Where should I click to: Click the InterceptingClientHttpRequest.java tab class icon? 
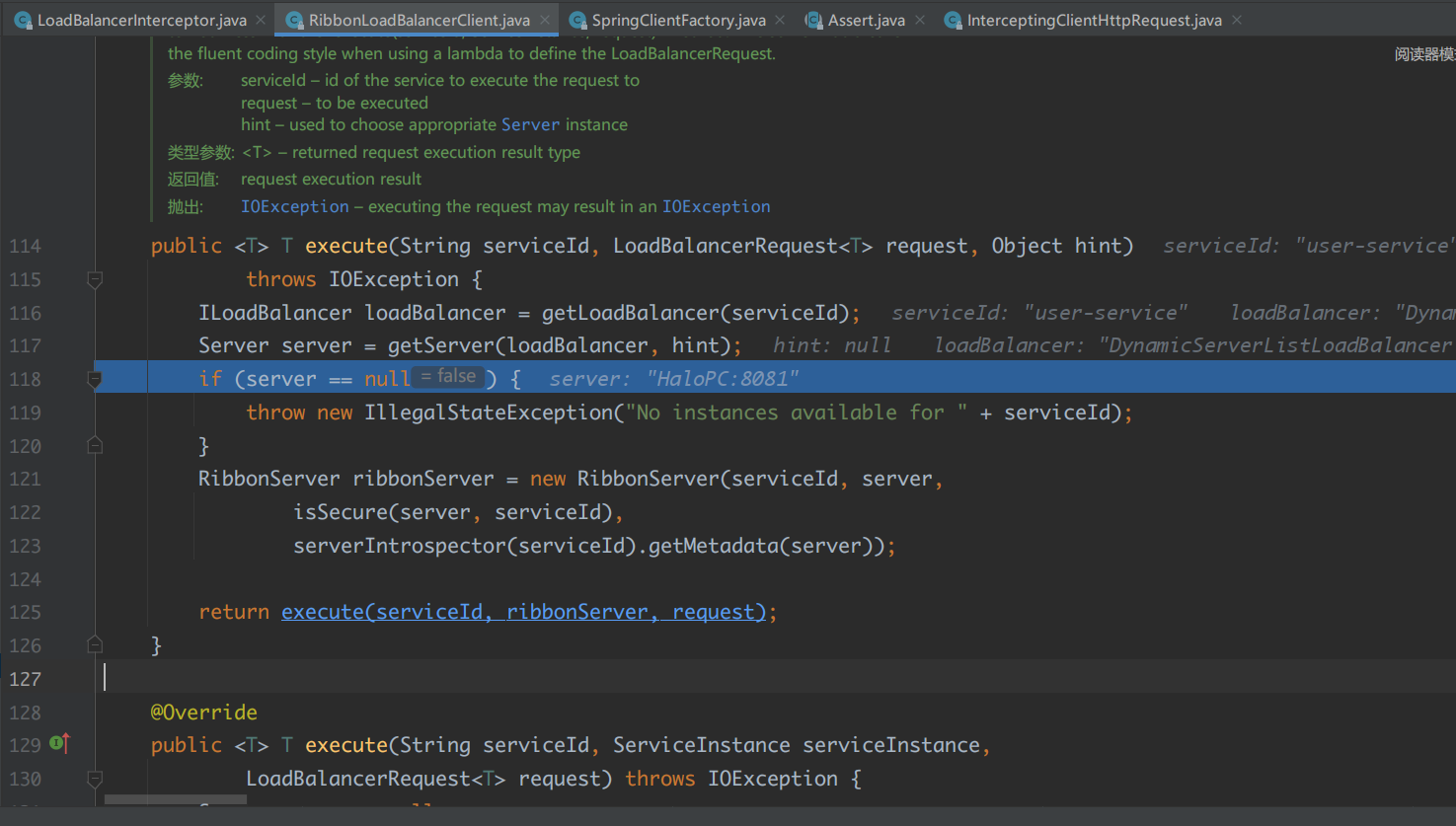(953, 20)
